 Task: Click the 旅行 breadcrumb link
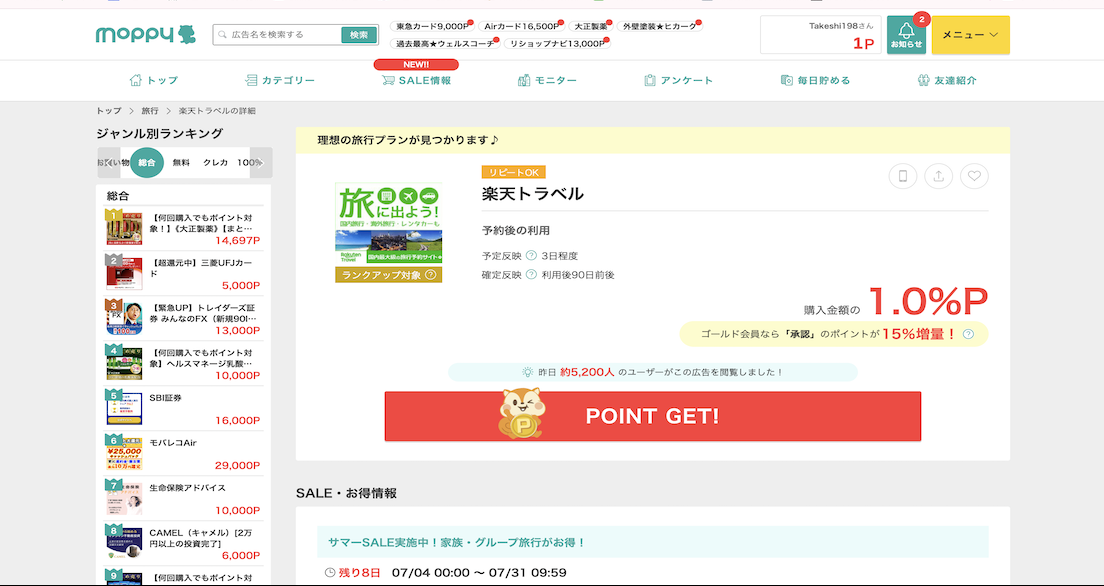pyautogui.click(x=150, y=111)
